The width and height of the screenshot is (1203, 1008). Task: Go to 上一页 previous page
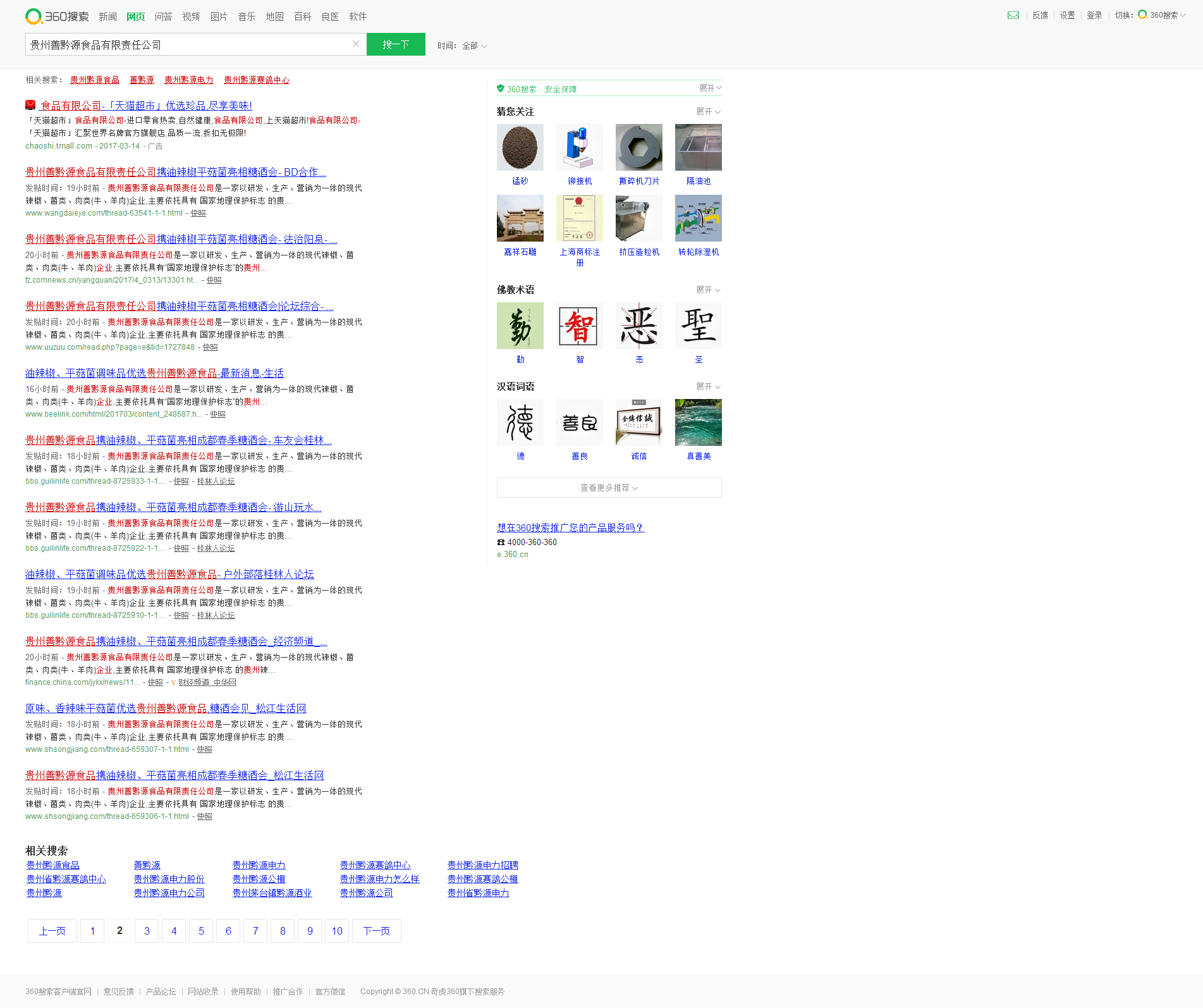click(52, 931)
